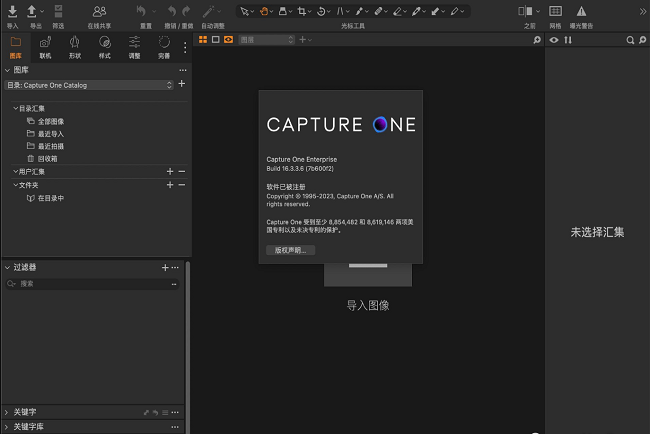Click the 版权声明... button in About dialog

pyautogui.click(x=291, y=250)
